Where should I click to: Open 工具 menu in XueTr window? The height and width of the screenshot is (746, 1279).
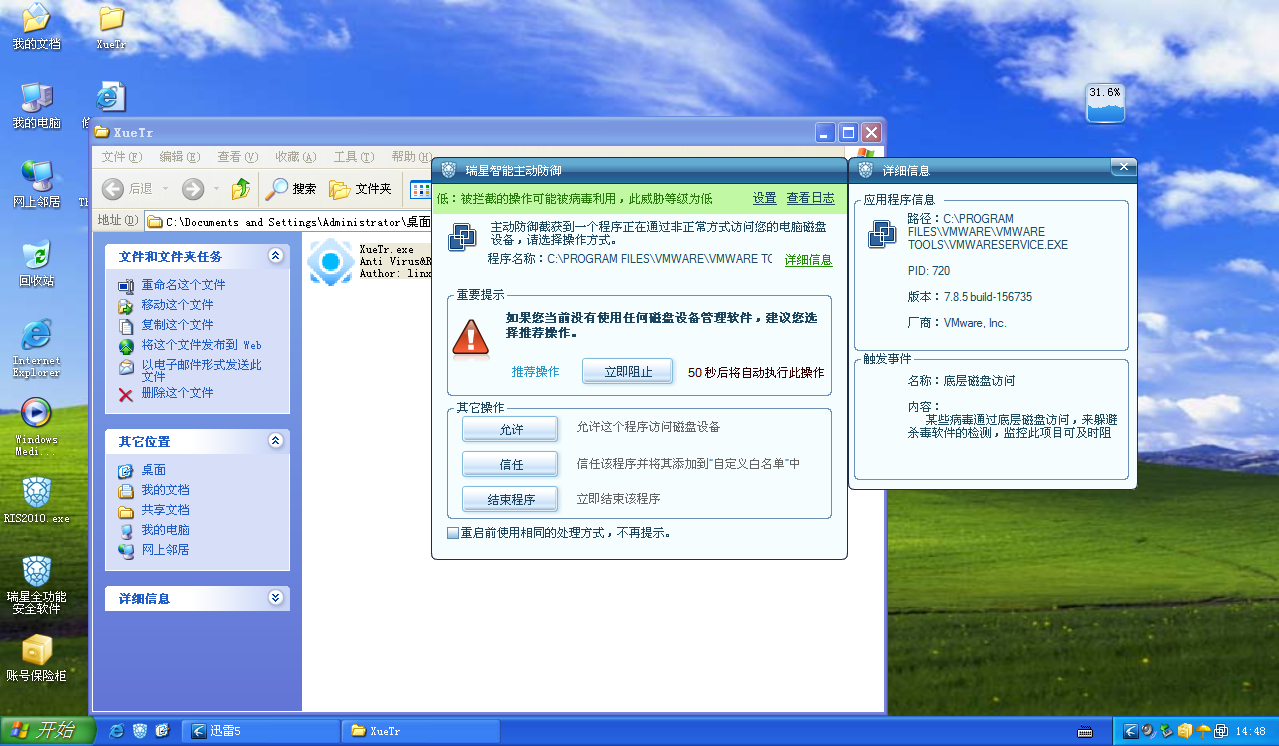click(353, 157)
